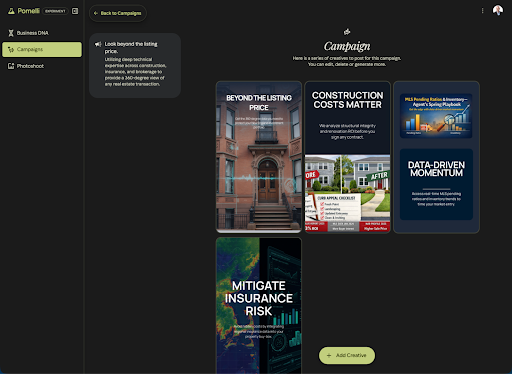Collapse the sidebar panel icon
The height and width of the screenshot is (374, 512).
(x=75, y=11)
